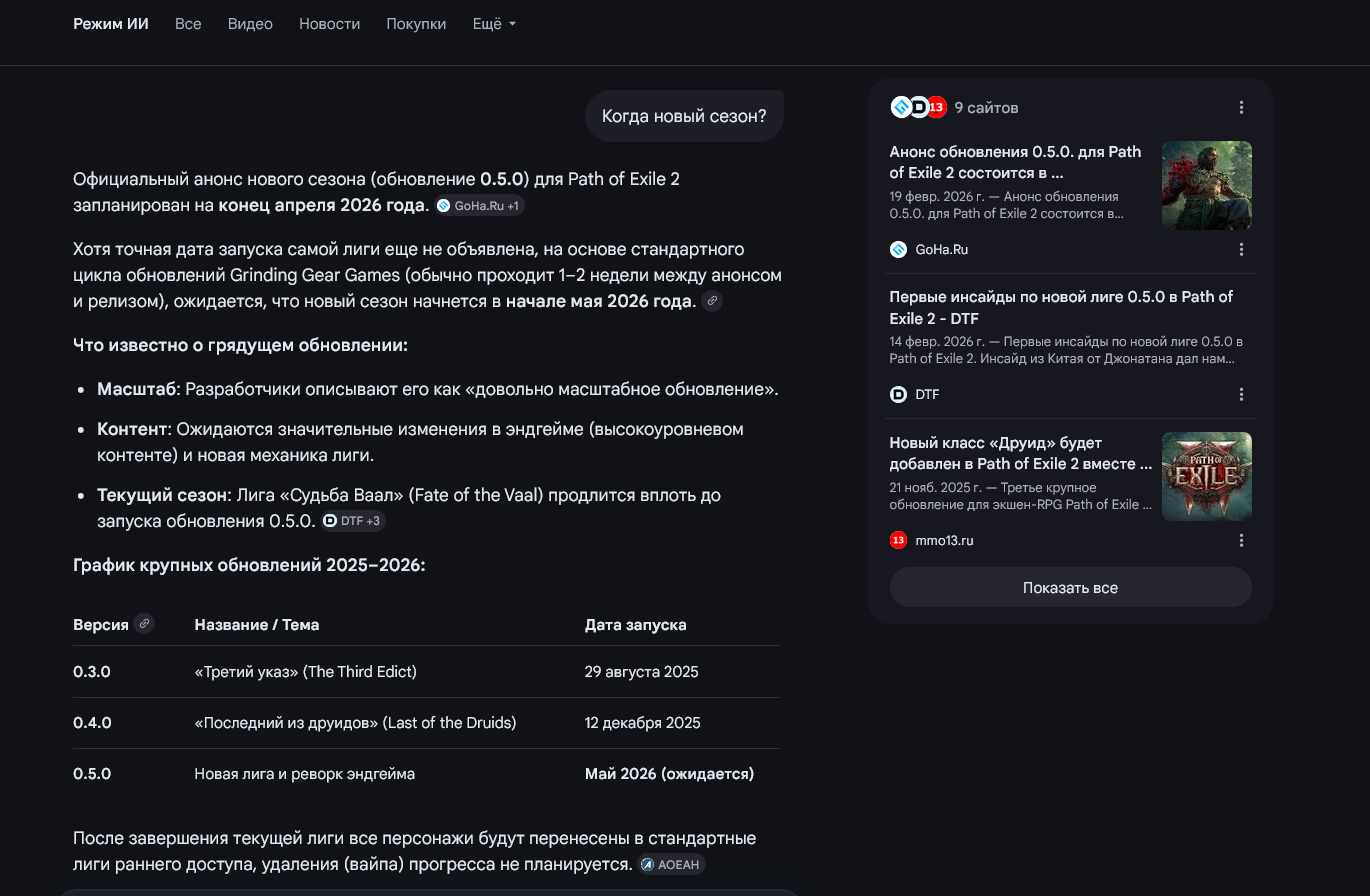Go to the «Видео» tab
The height and width of the screenshot is (896, 1370).
[x=250, y=24]
